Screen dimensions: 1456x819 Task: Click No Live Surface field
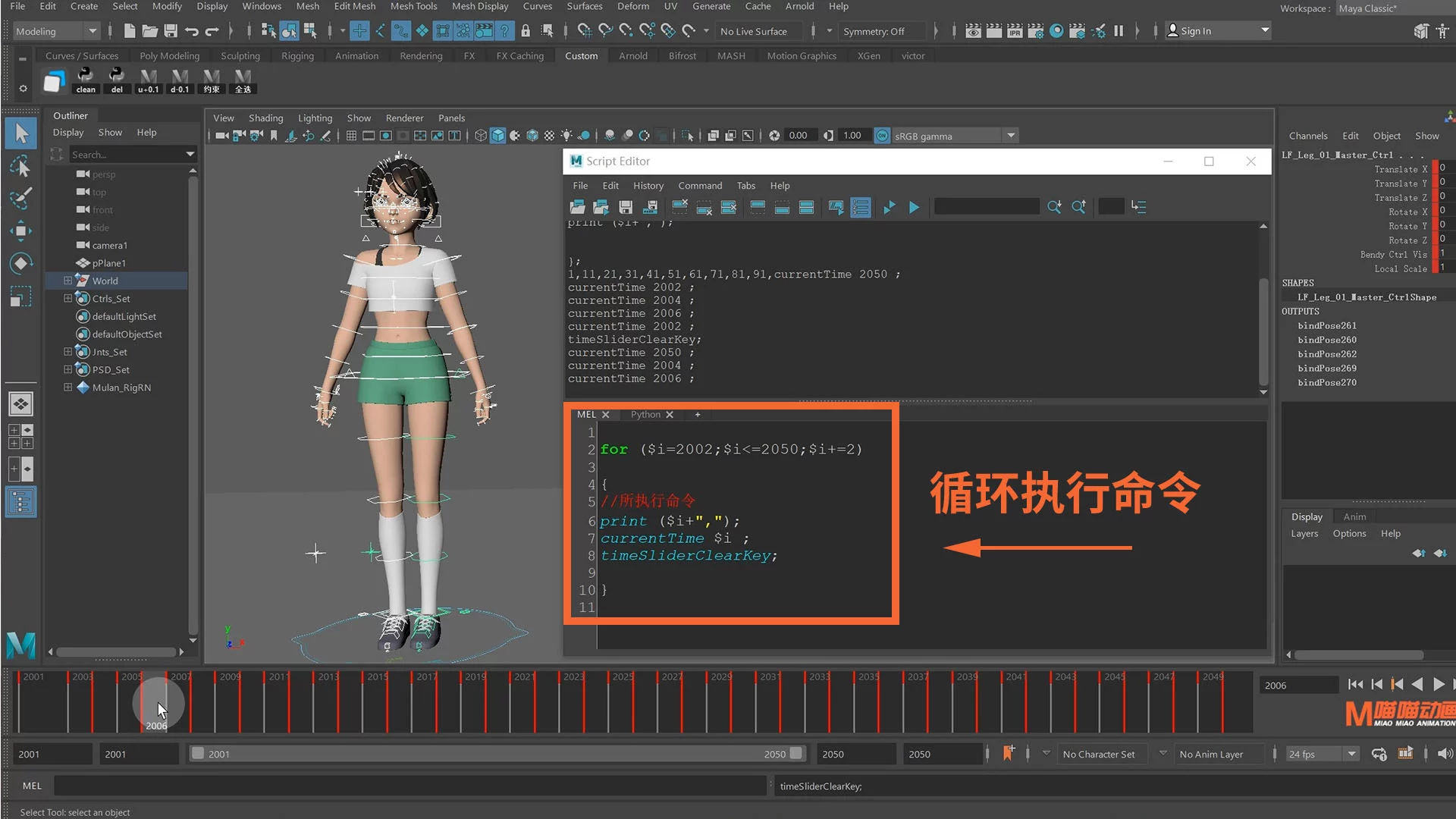(754, 31)
